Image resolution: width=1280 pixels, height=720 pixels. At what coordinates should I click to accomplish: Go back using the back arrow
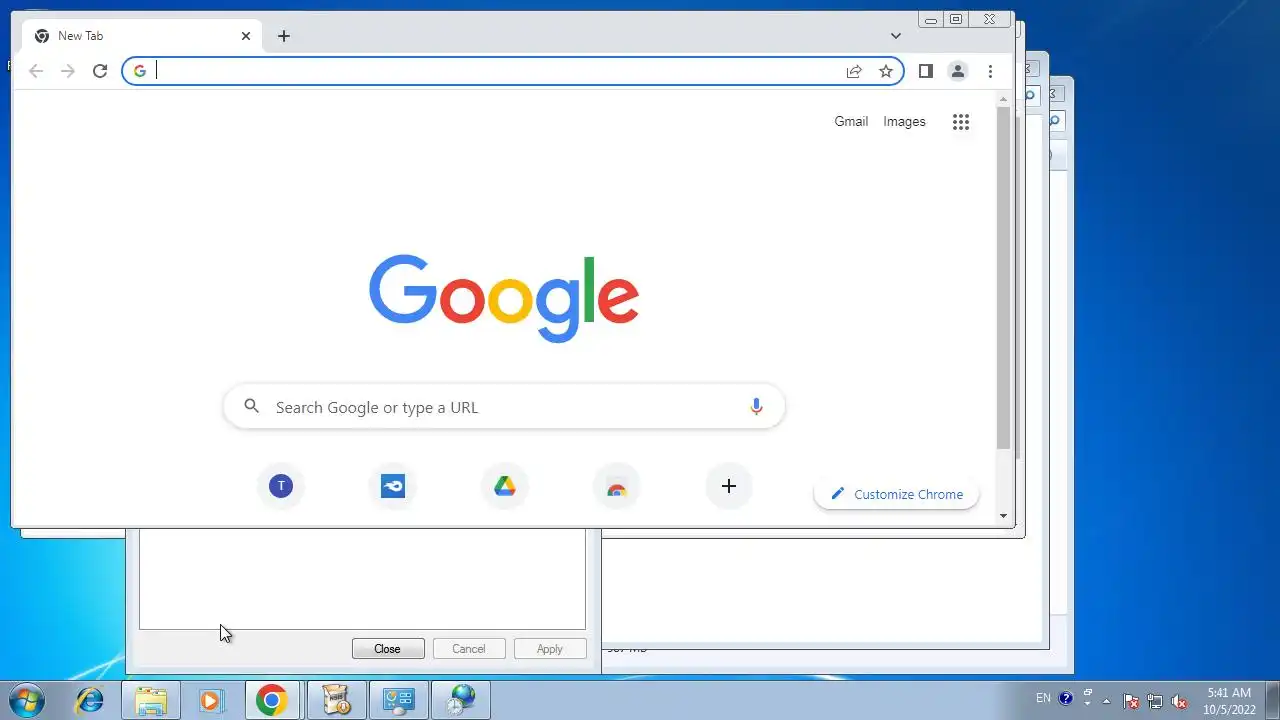point(36,71)
